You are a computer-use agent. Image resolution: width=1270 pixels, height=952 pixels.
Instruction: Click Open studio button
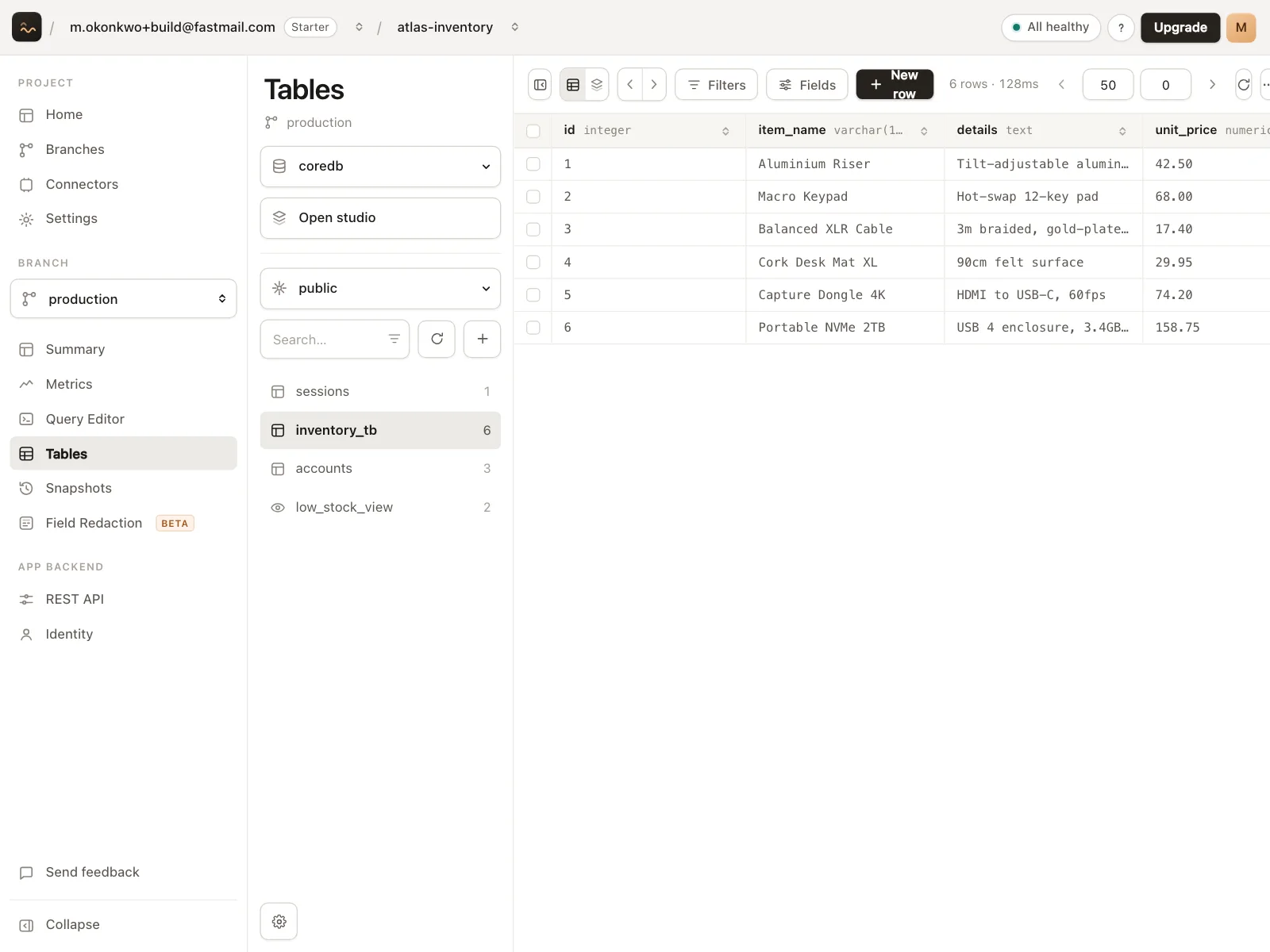pyautogui.click(x=380, y=217)
